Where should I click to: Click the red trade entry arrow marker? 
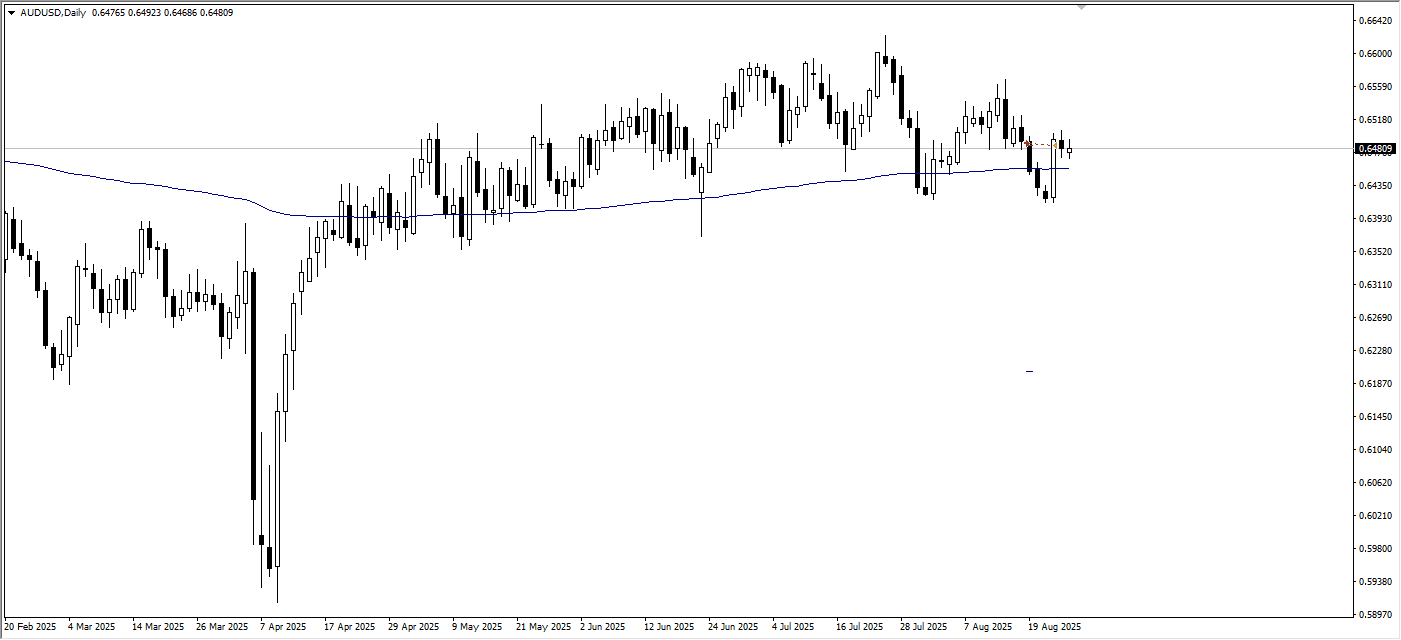(x=1028, y=144)
